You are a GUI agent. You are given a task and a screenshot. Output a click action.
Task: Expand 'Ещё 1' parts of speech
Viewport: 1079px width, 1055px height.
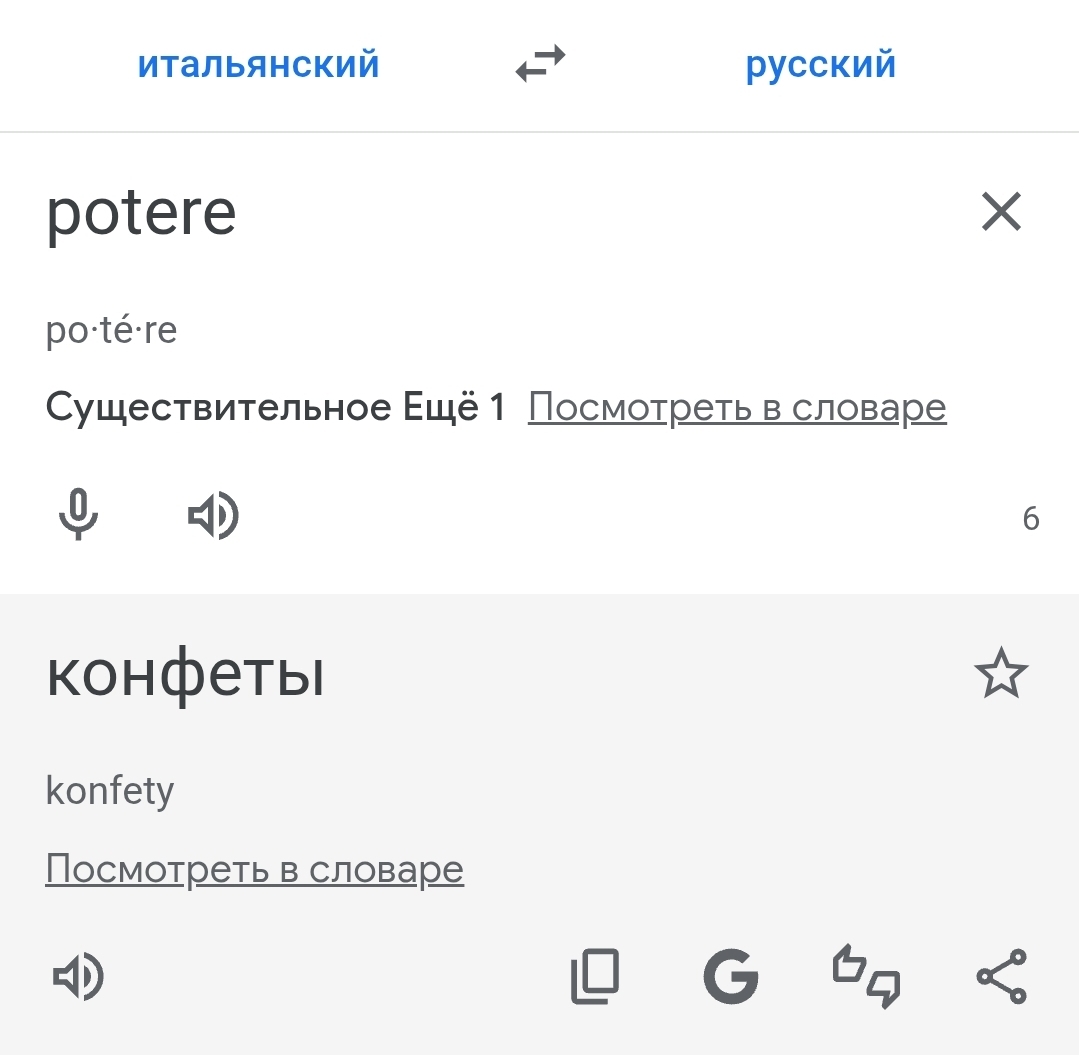[x=454, y=408]
